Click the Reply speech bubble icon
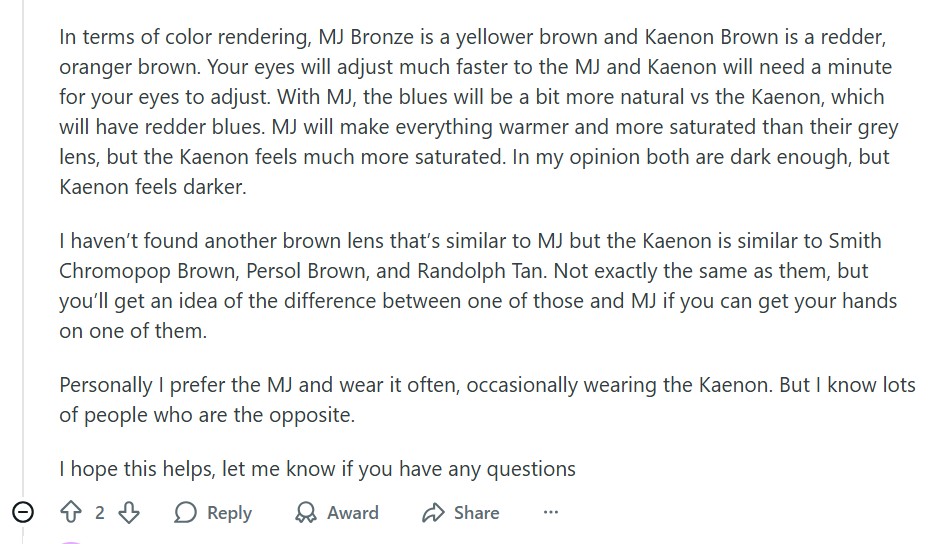Screen dimensions: 951x544 tap(185, 513)
